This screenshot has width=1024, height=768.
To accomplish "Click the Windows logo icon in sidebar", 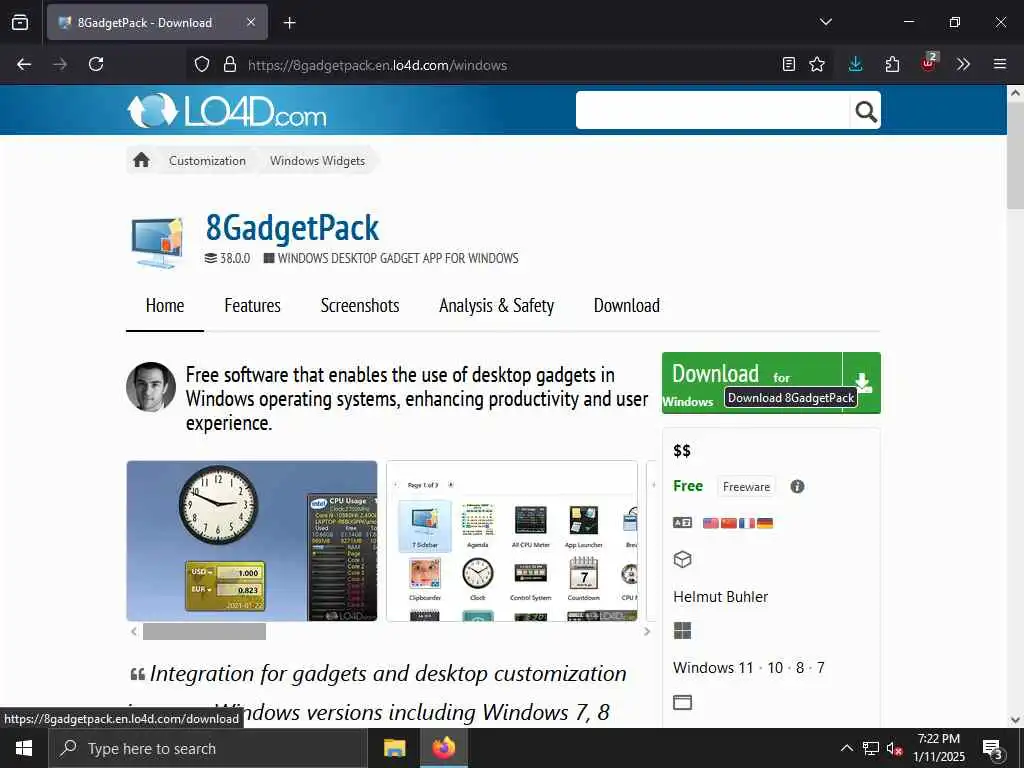I will click(682, 631).
